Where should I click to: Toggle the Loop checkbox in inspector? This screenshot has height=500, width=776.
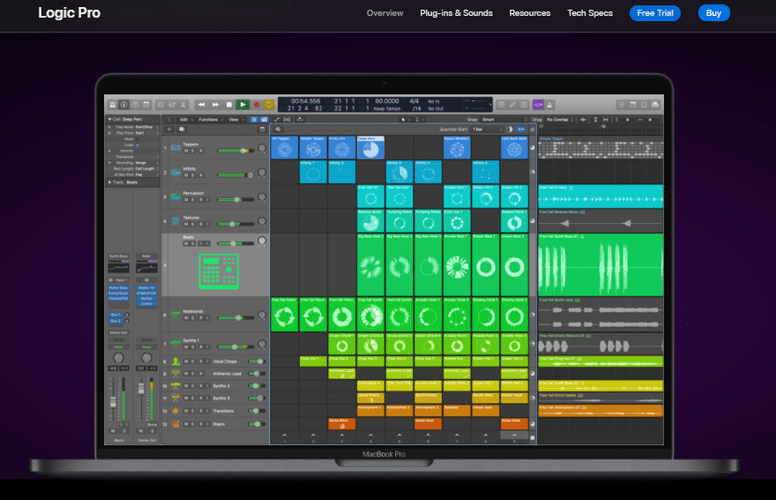138,145
